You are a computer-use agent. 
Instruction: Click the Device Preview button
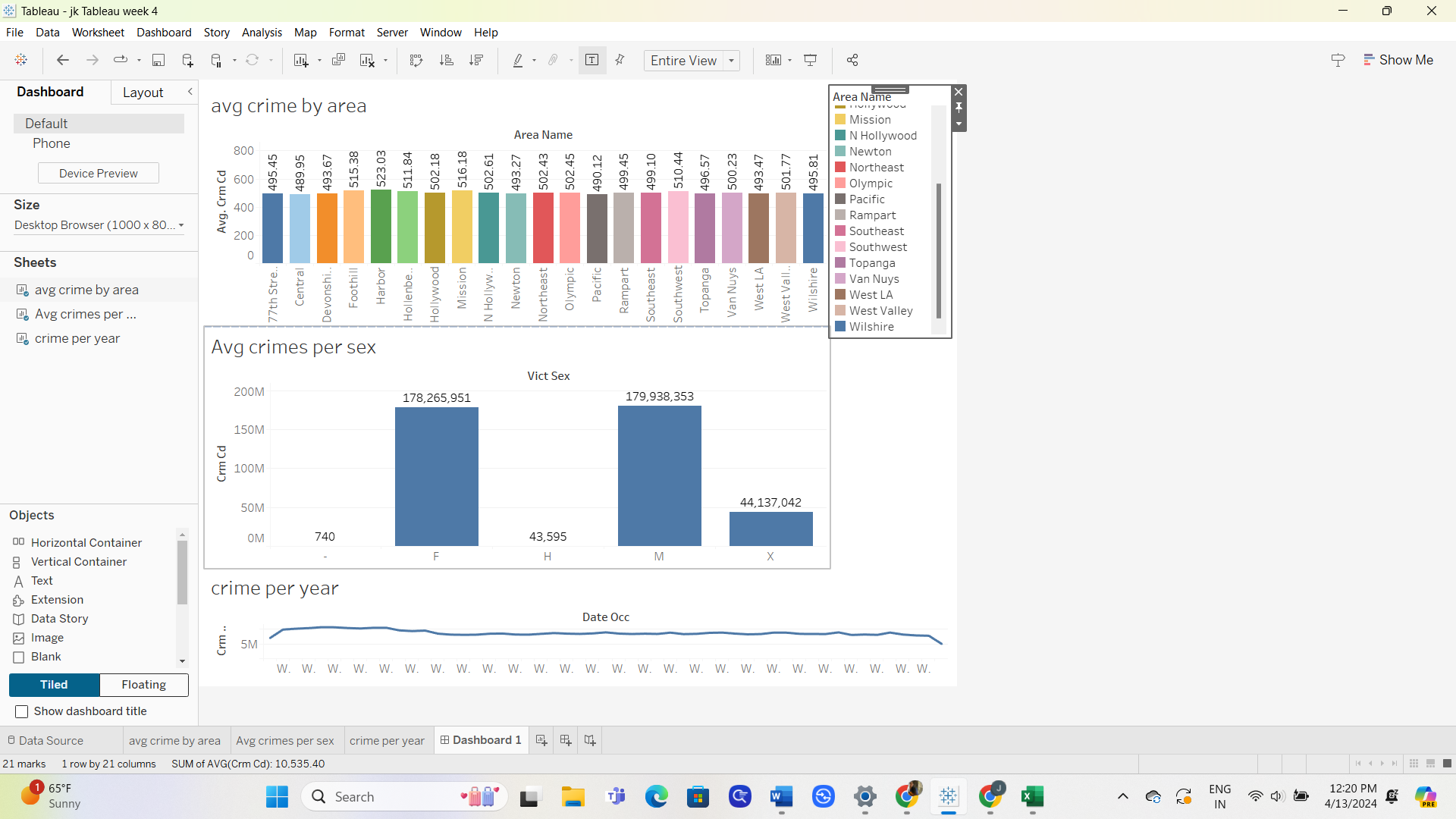(x=99, y=173)
